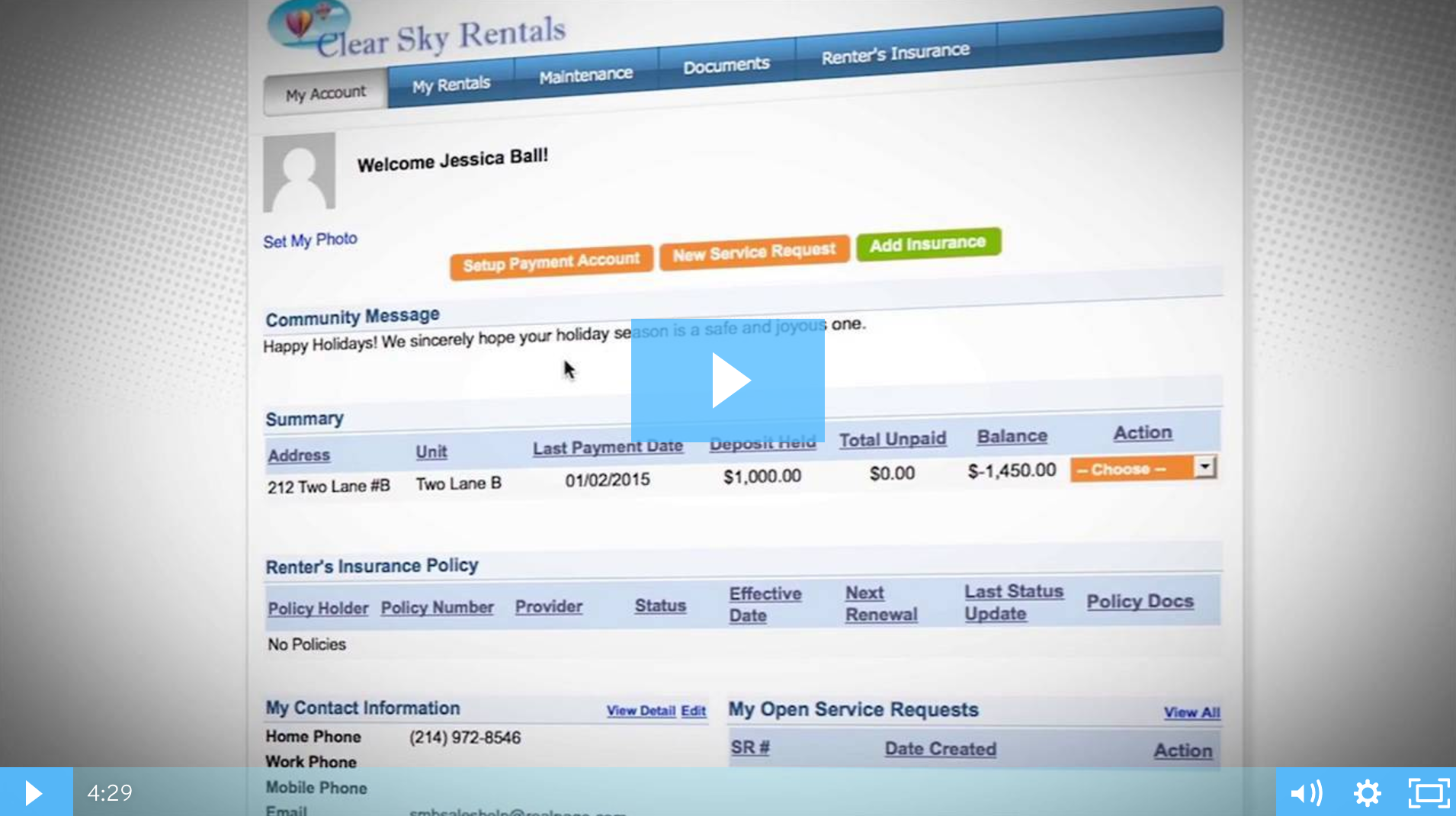
Task: Open the My Account tab
Action: (326, 93)
